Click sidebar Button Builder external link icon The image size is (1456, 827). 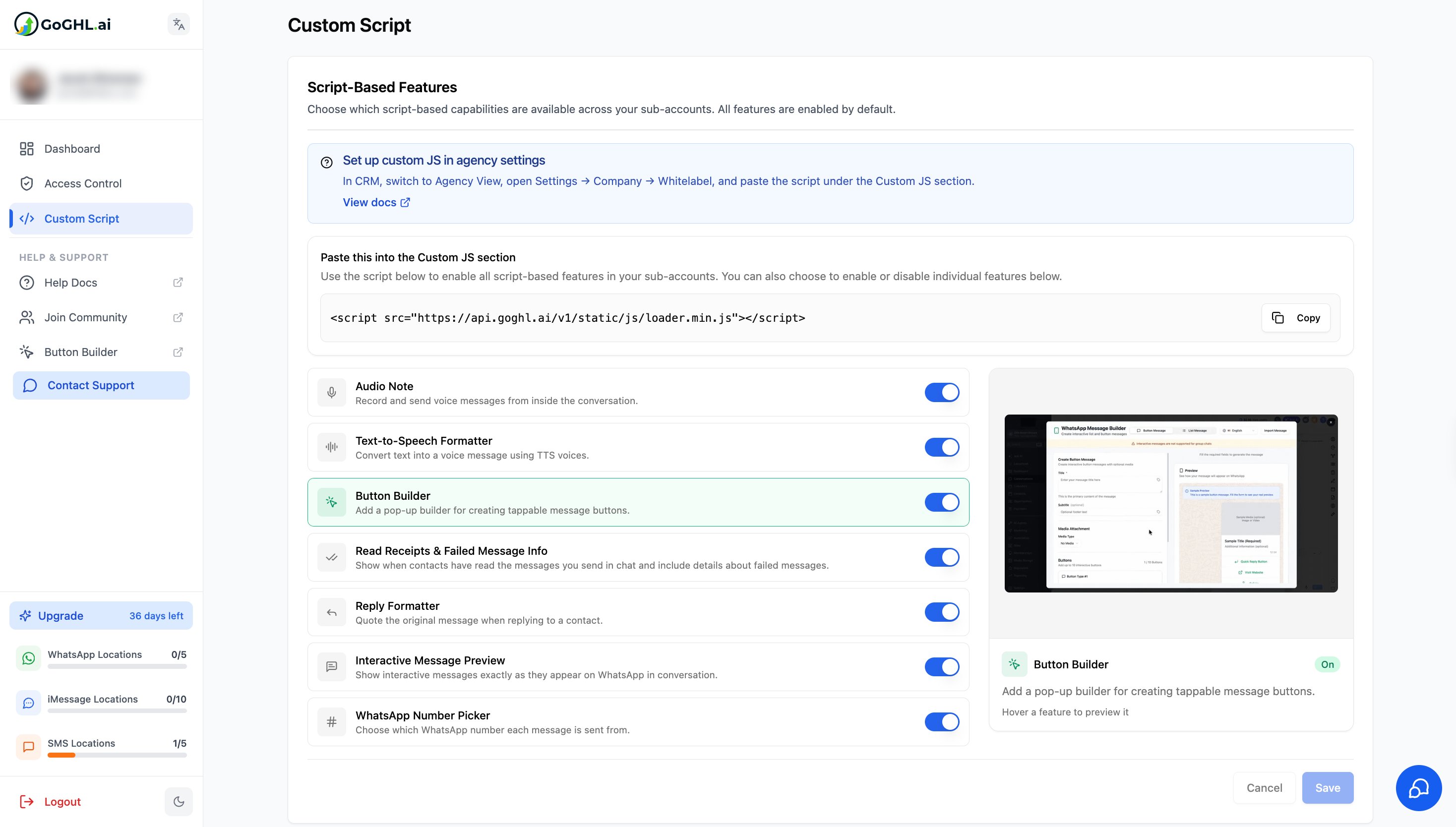point(178,352)
